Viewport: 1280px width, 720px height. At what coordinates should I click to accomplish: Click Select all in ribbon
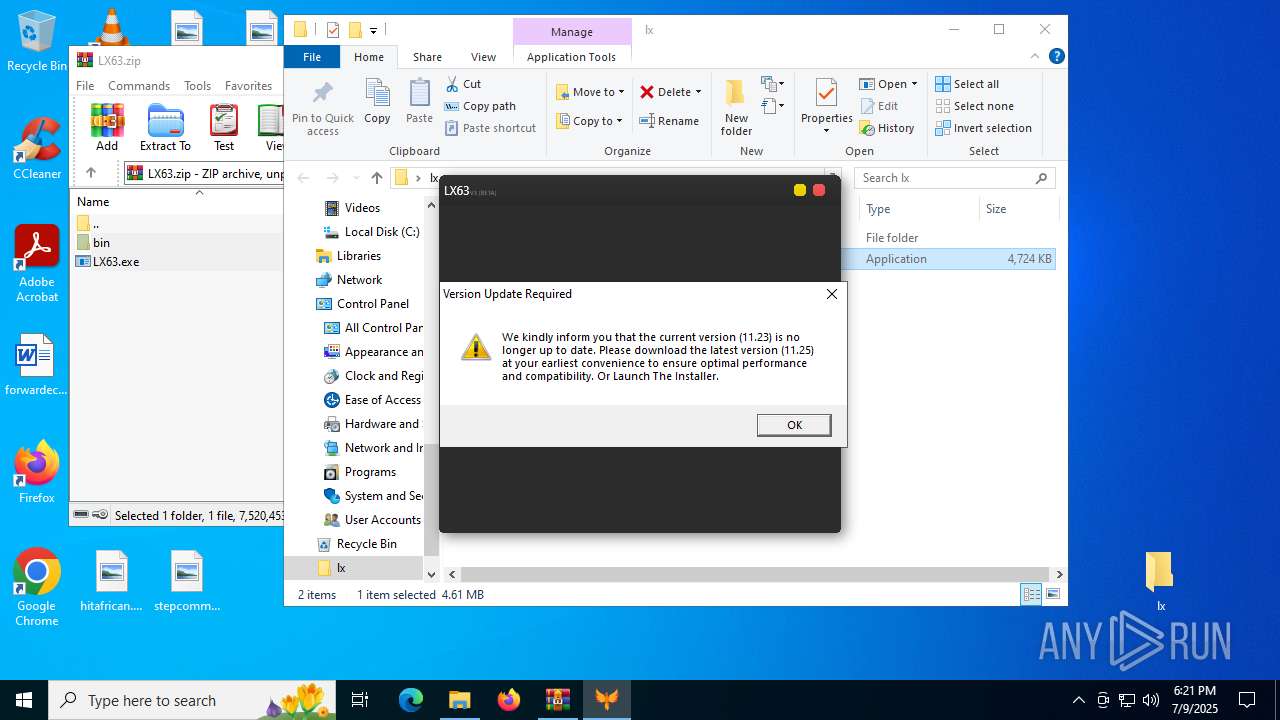[x=967, y=84]
